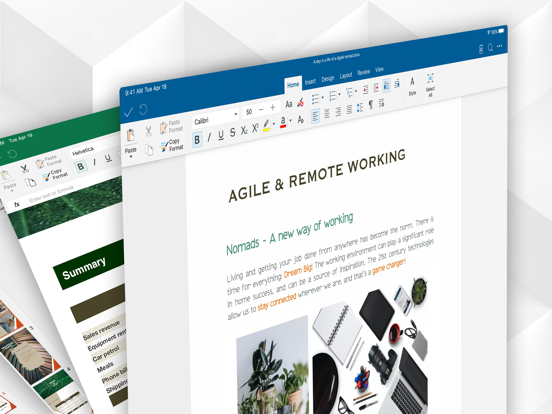The width and height of the screenshot is (552, 414).
Task: Switch to the Layout ribbon tab
Action: pyautogui.click(x=346, y=76)
